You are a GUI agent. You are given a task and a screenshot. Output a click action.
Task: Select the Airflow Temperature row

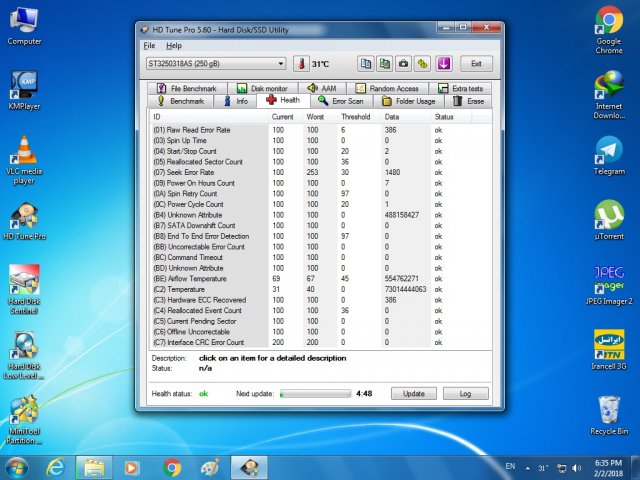pos(320,278)
